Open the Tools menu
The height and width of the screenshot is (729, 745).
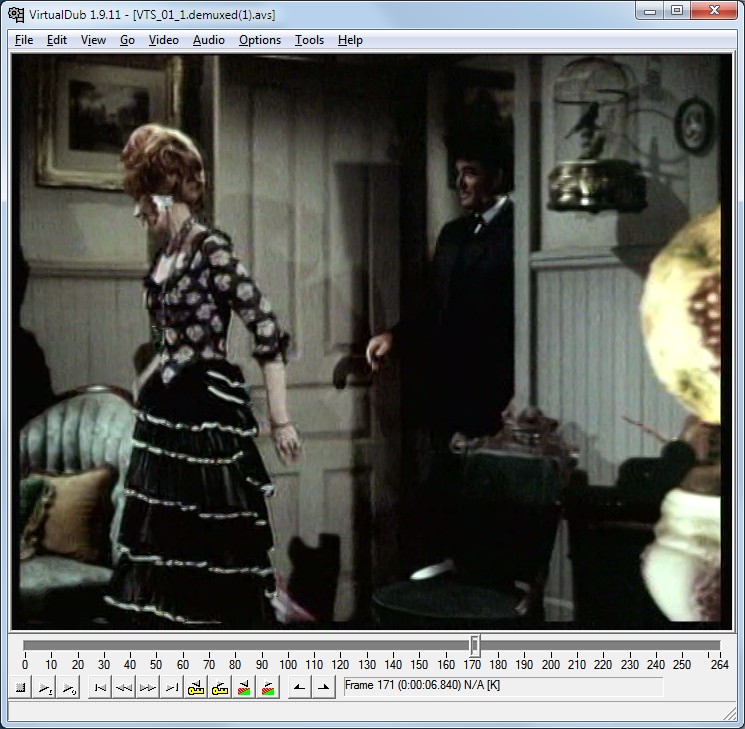[x=309, y=40]
